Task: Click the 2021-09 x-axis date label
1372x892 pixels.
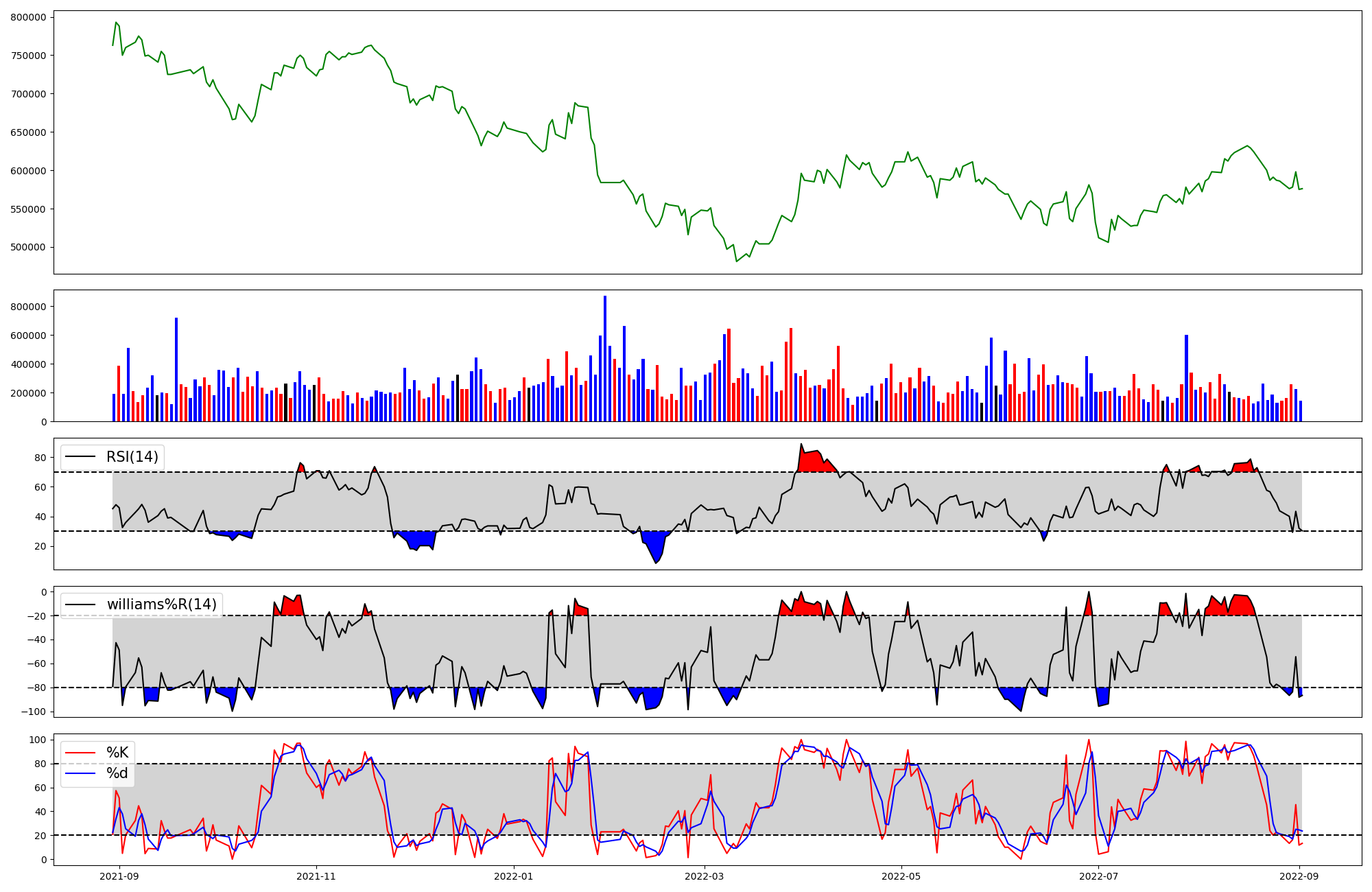Action: click(x=119, y=876)
